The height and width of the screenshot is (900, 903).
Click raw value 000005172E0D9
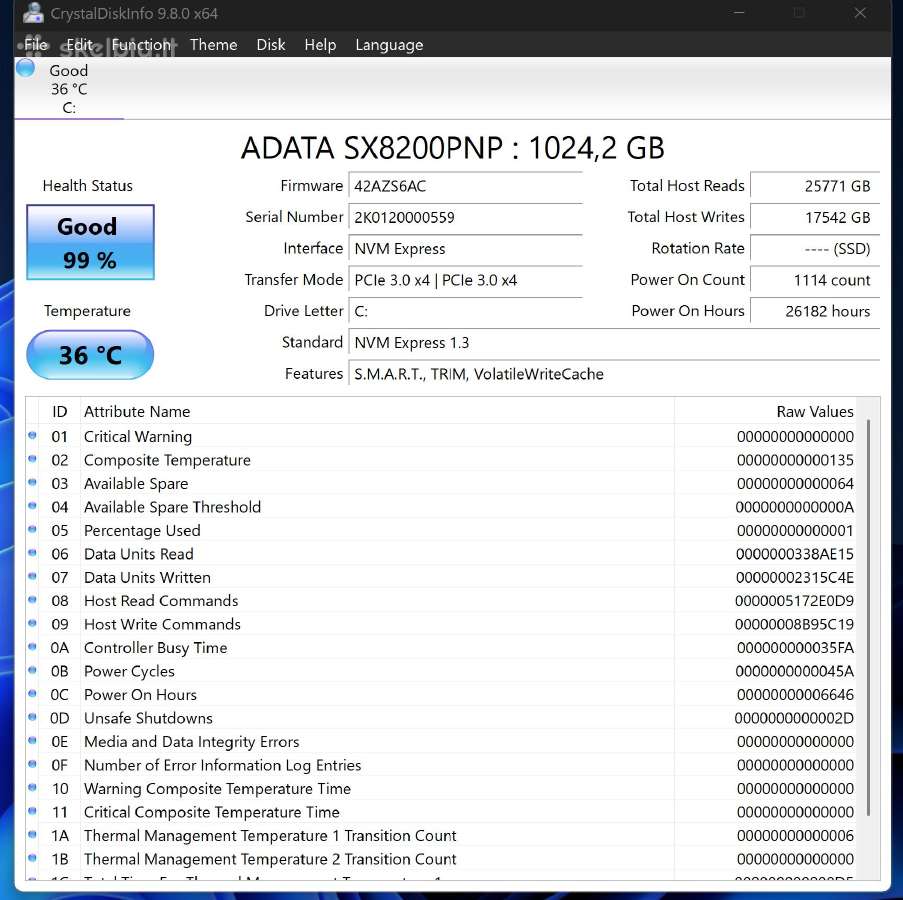click(794, 601)
